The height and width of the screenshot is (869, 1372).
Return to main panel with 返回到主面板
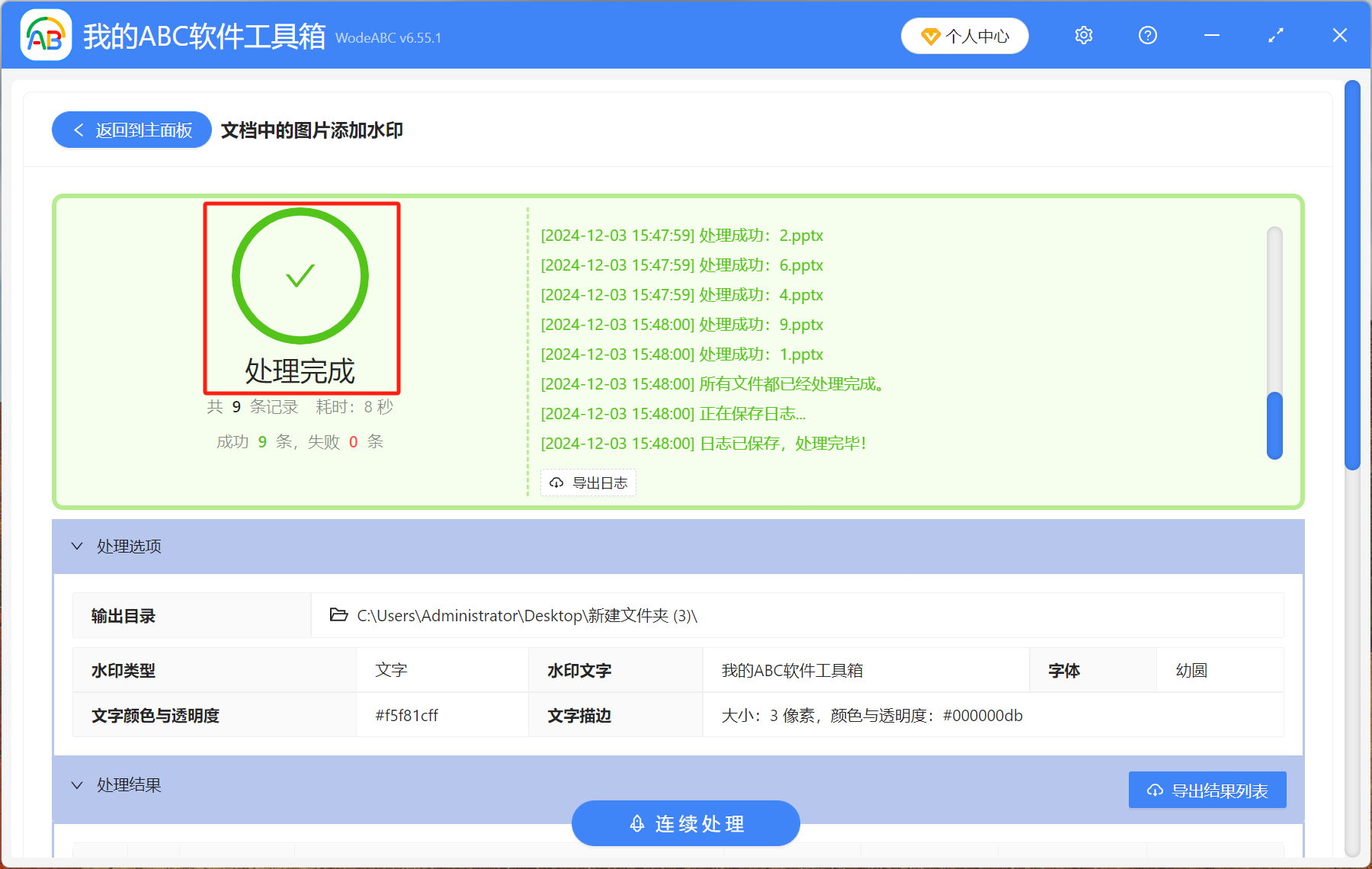[x=132, y=130]
